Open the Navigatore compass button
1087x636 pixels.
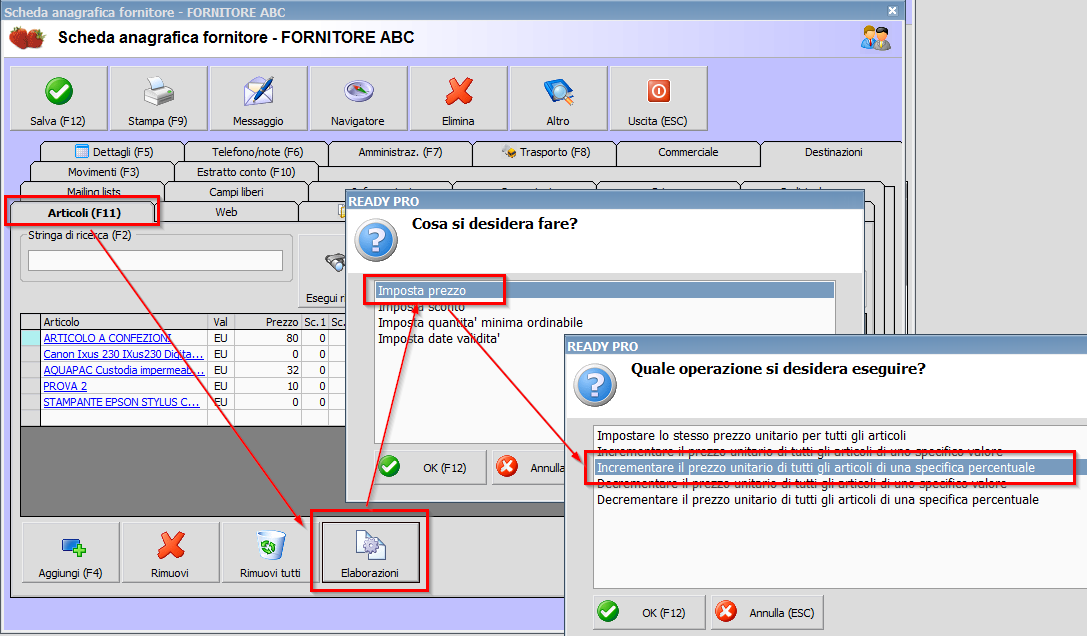coord(358,98)
